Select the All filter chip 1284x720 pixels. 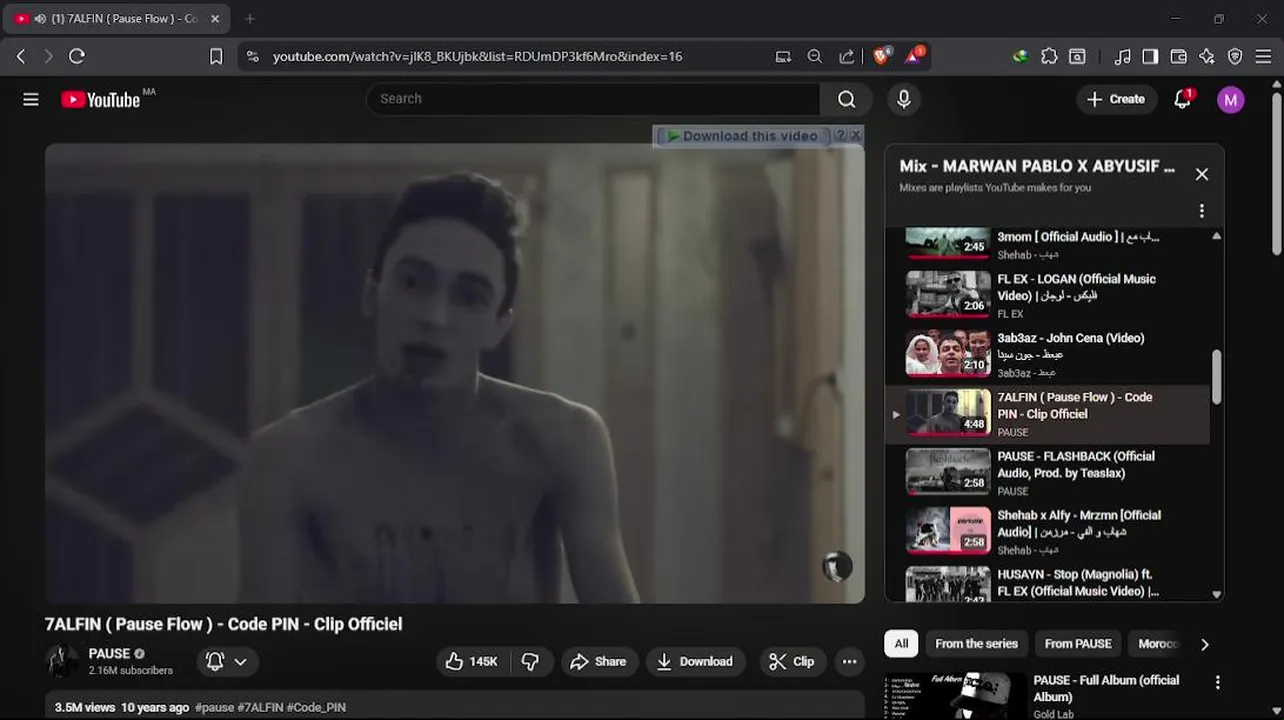(x=901, y=644)
